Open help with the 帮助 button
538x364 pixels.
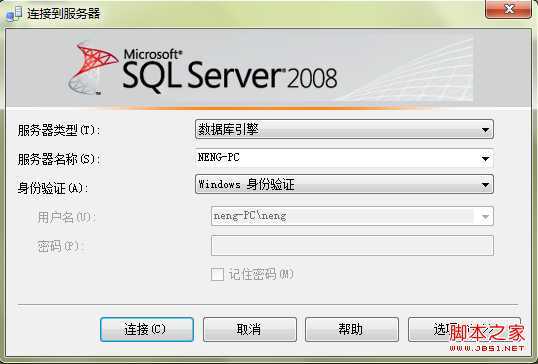[352, 329]
